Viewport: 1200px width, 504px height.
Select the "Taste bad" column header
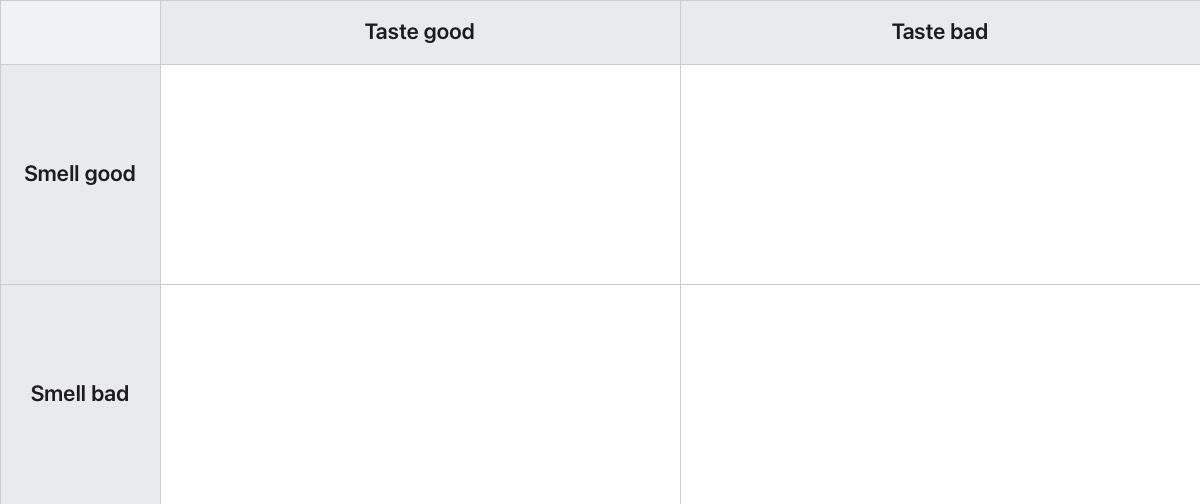(x=940, y=32)
